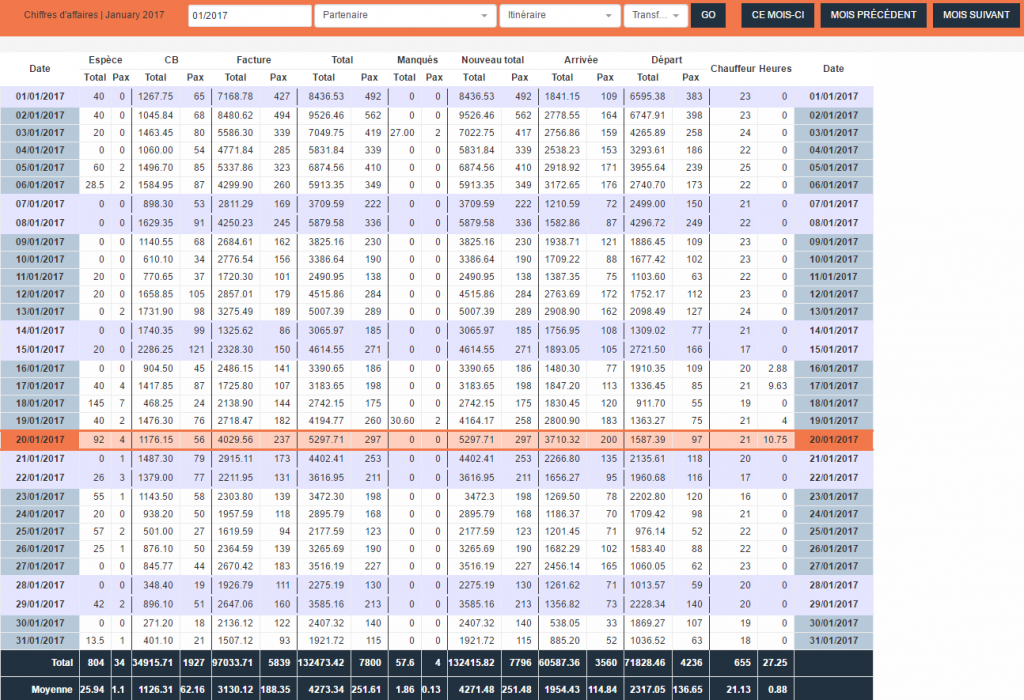Screen dimensions: 1024x700
Task: Click the Heures column header
Action: pyautogui.click(x=775, y=69)
